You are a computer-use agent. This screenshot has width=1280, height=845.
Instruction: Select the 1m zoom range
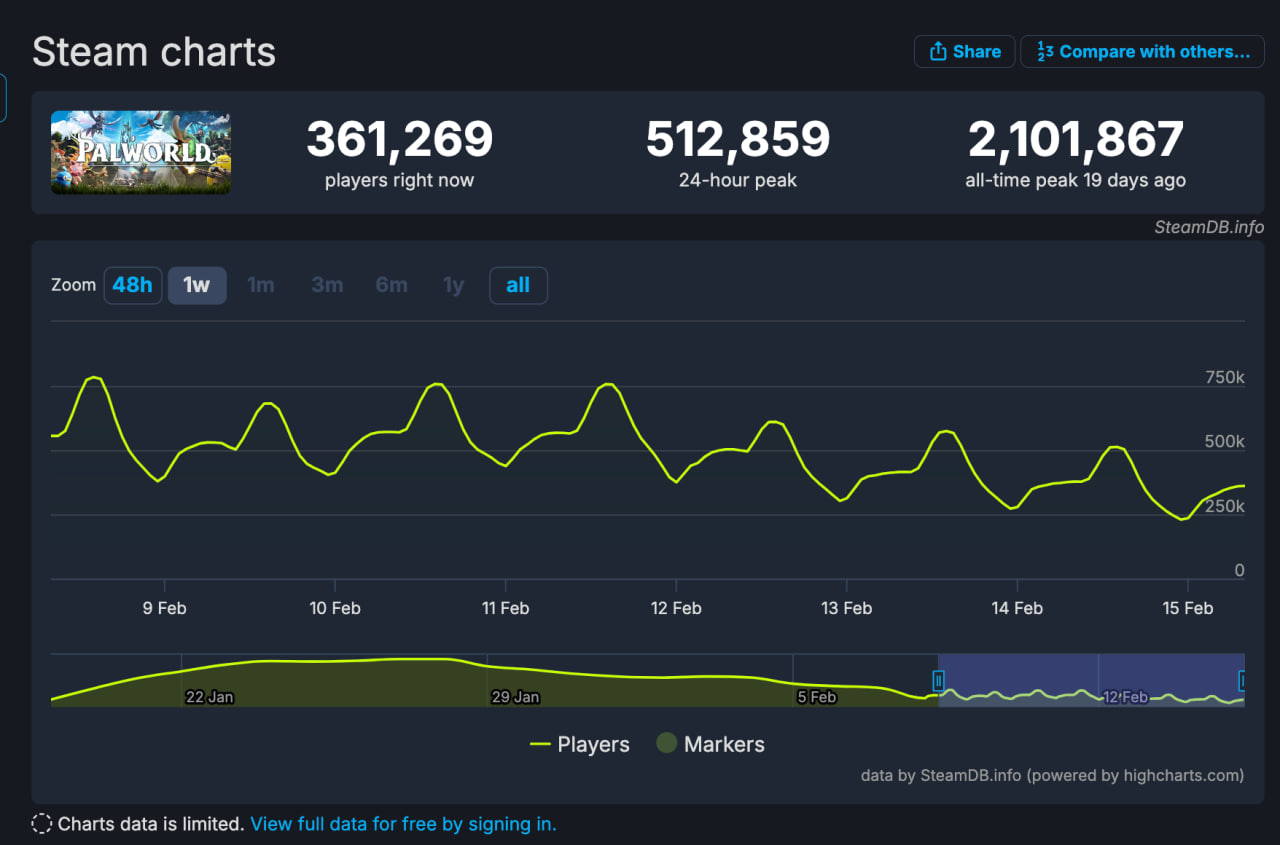pos(261,285)
